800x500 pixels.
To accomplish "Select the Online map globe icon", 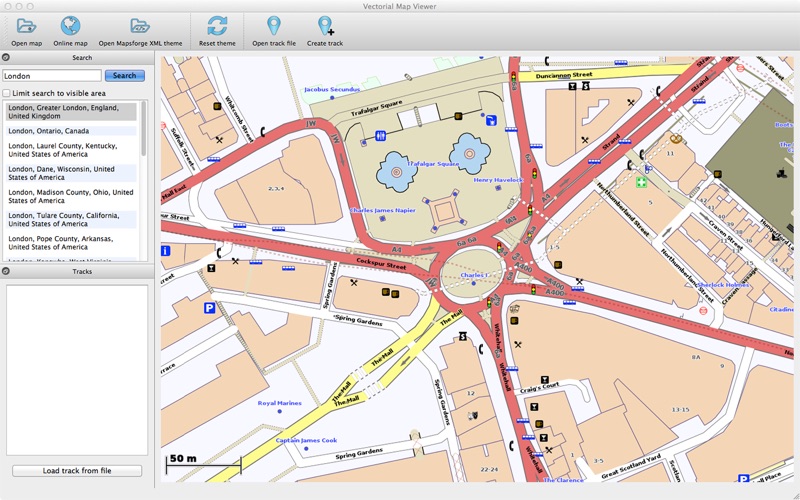I will (x=70, y=26).
